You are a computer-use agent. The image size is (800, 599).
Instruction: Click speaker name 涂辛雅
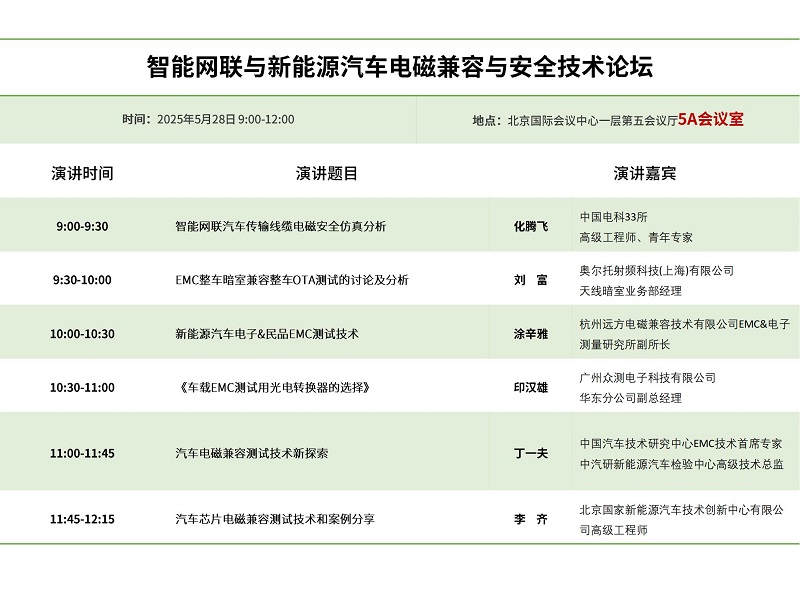coord(531,334)
